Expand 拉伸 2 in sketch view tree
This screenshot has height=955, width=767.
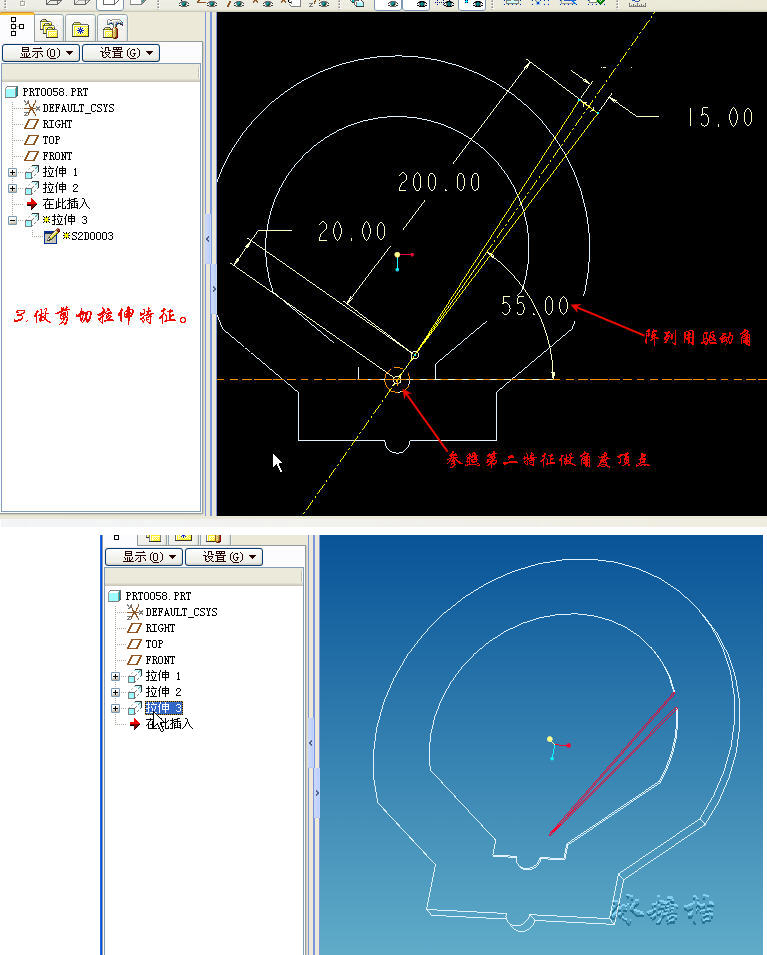click(12, 188)
